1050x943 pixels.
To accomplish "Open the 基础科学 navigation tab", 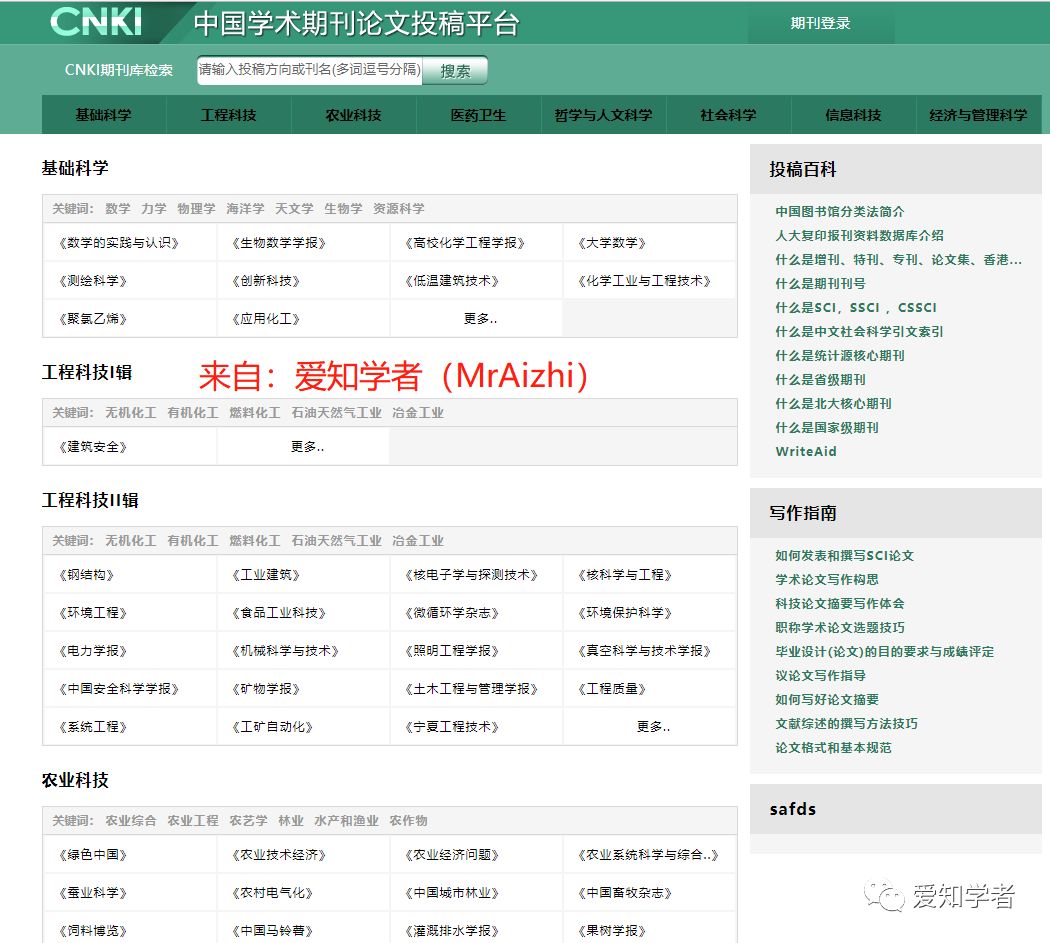I will pos(103,115).
